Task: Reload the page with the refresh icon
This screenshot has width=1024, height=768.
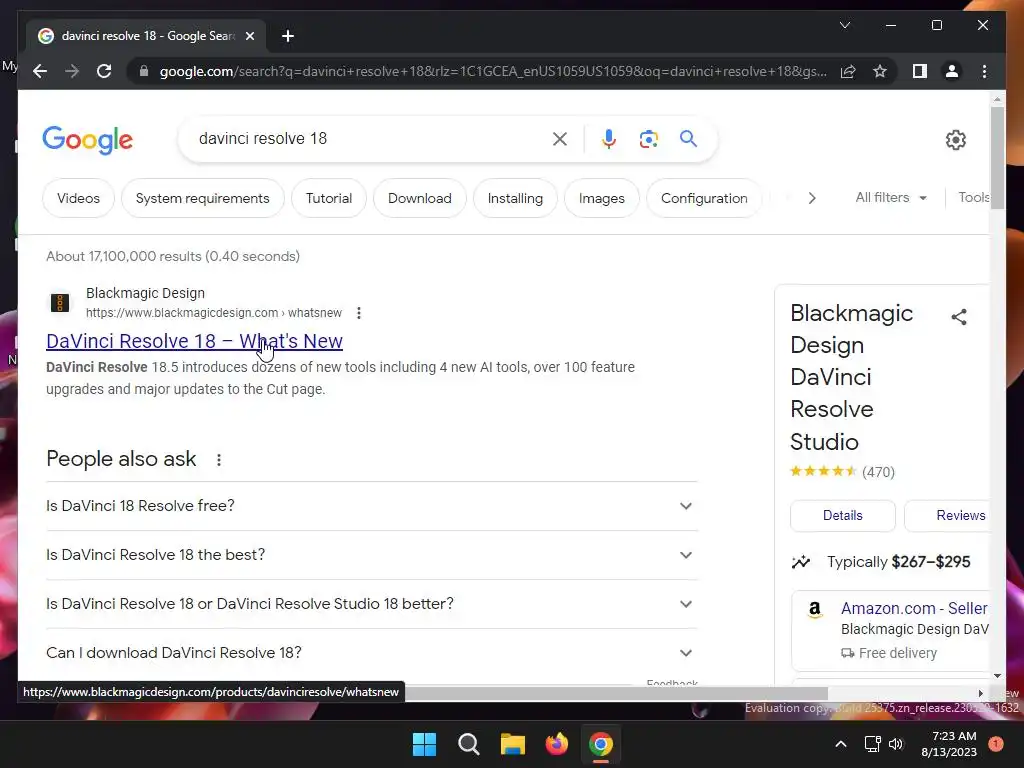Action: tap(104, 71)
